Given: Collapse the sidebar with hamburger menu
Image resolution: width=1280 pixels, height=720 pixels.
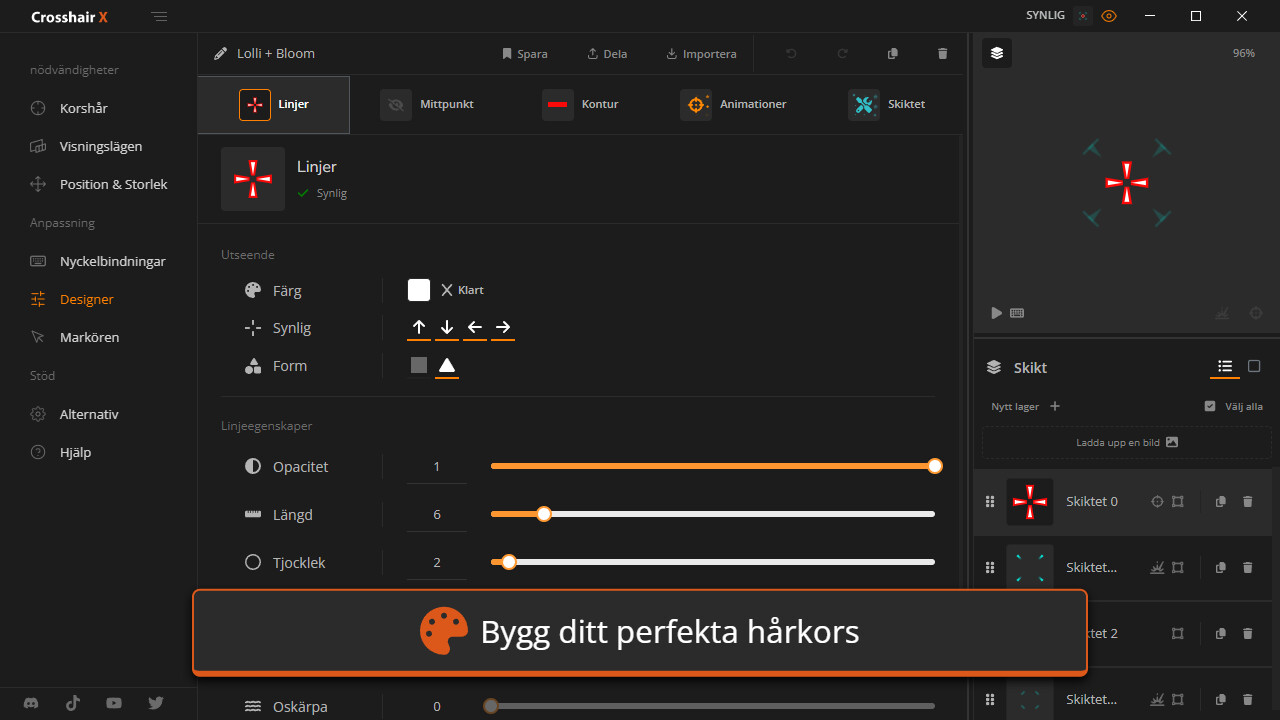Looking at the screenshot, I should click(x=160, y=17).
